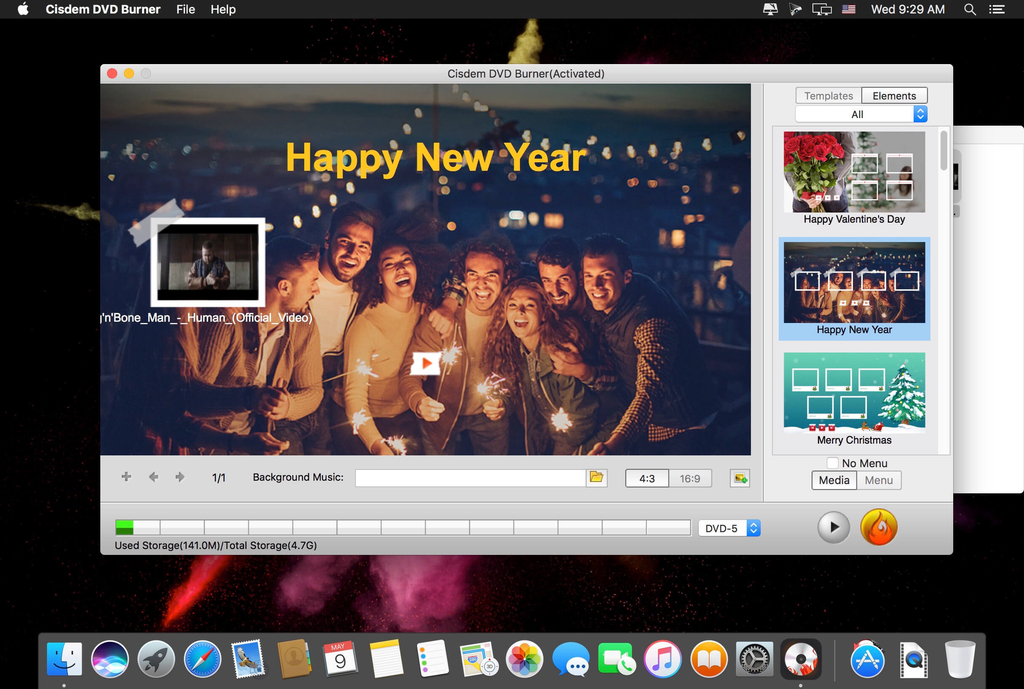Screen dimensions: 1024x689
Task: Click the Media button
Action: (834, 480)
